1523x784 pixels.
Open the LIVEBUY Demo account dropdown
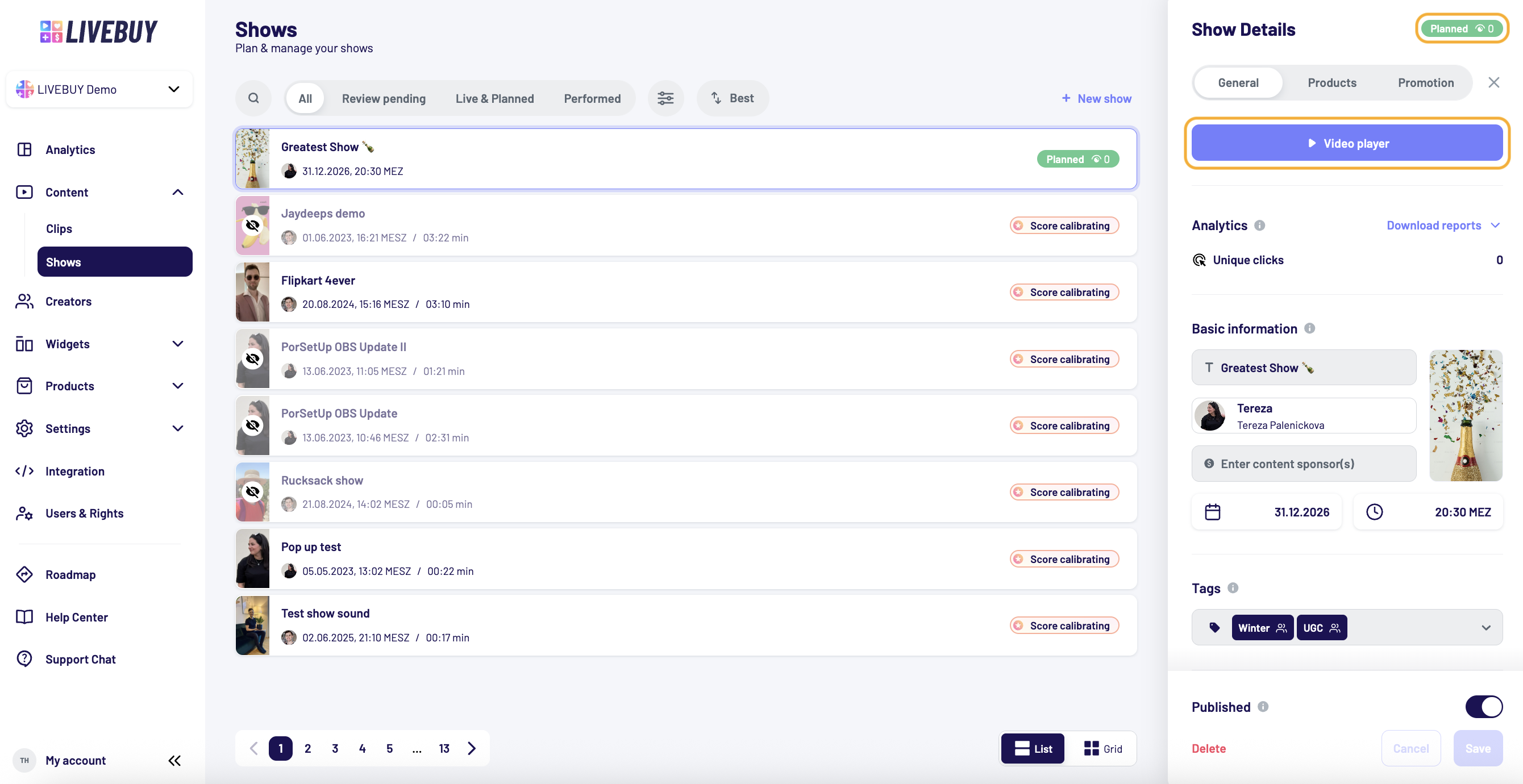tap(99, 89)
